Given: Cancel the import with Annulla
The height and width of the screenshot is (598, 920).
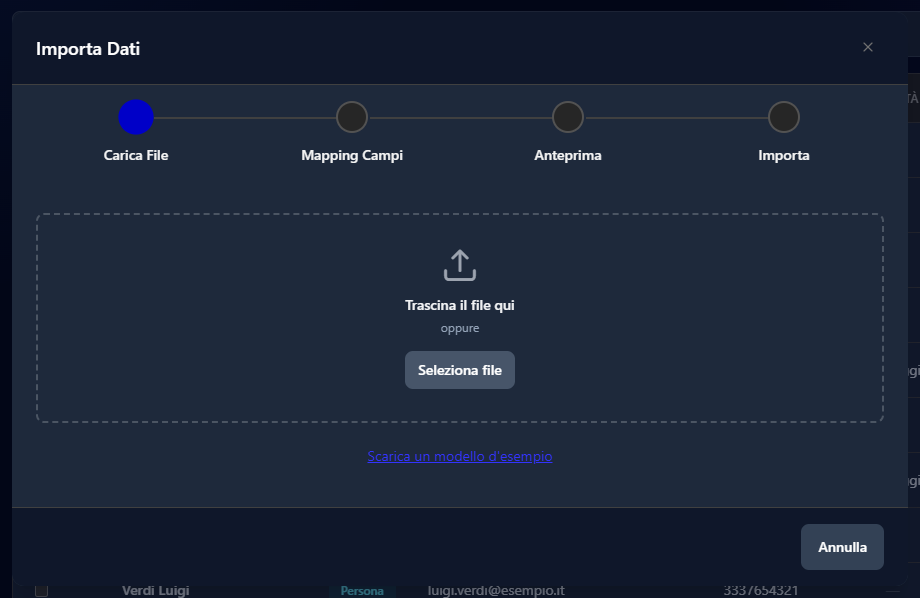Looking at the screenshot, I should click(842, 547).
